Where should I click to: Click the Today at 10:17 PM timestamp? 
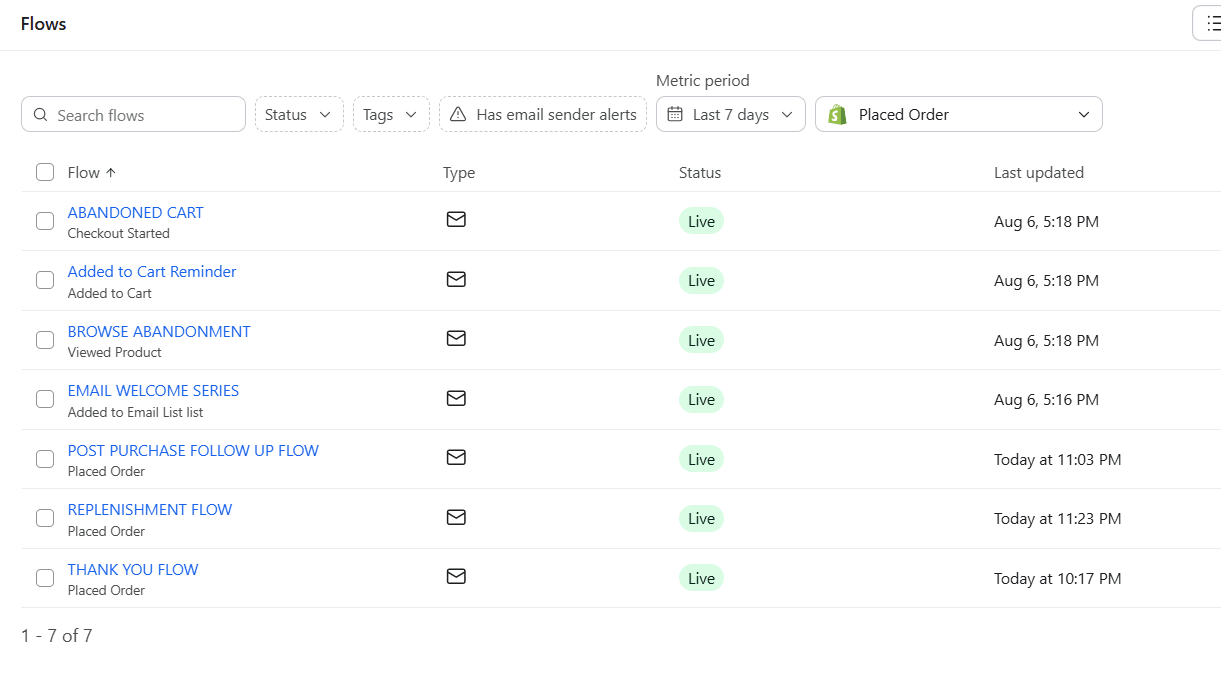(x=1058, y=578)
